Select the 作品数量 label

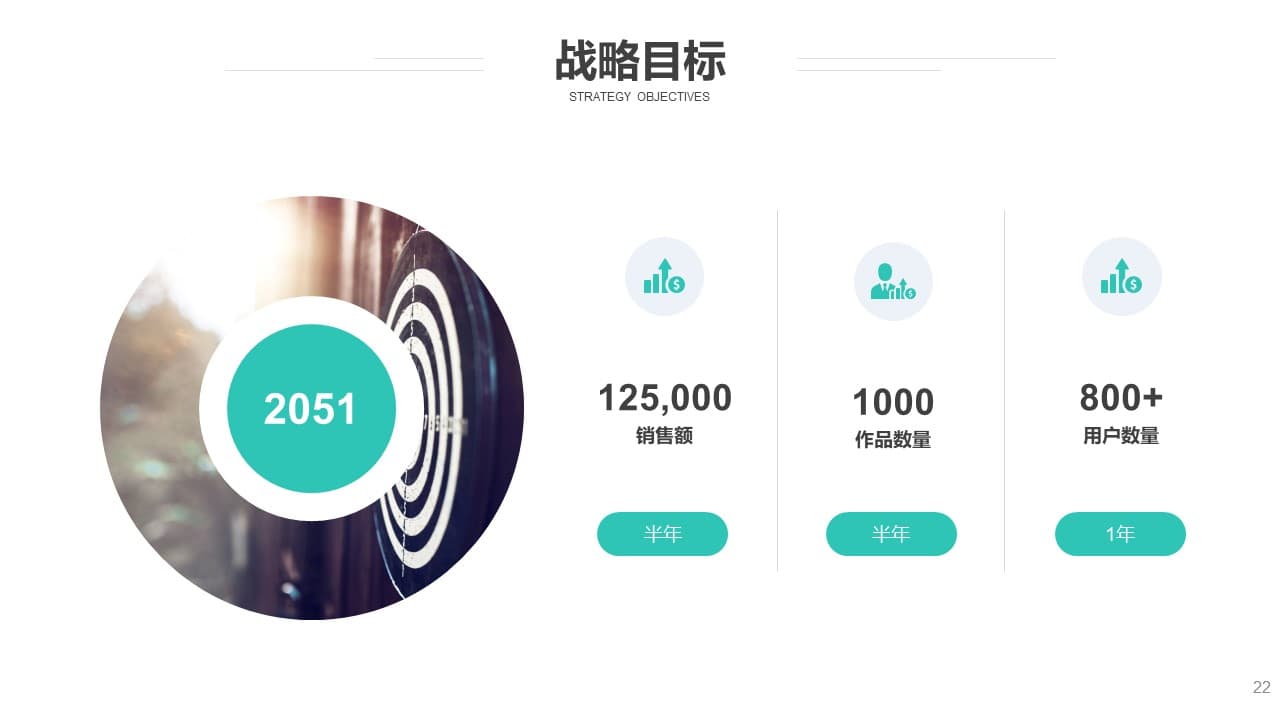click(x=893, y=440)
